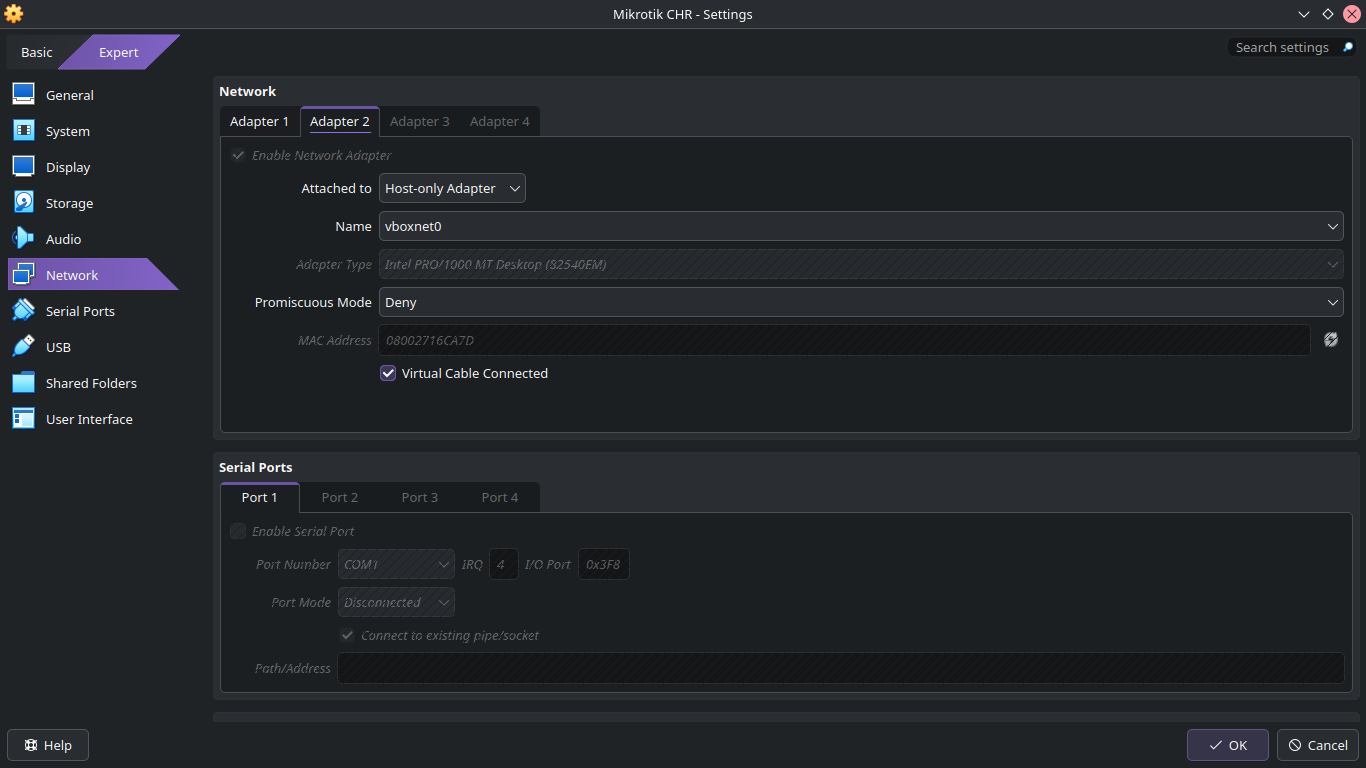
Task: Click the Path/Address input field
Action: click(x=841, y=668)
